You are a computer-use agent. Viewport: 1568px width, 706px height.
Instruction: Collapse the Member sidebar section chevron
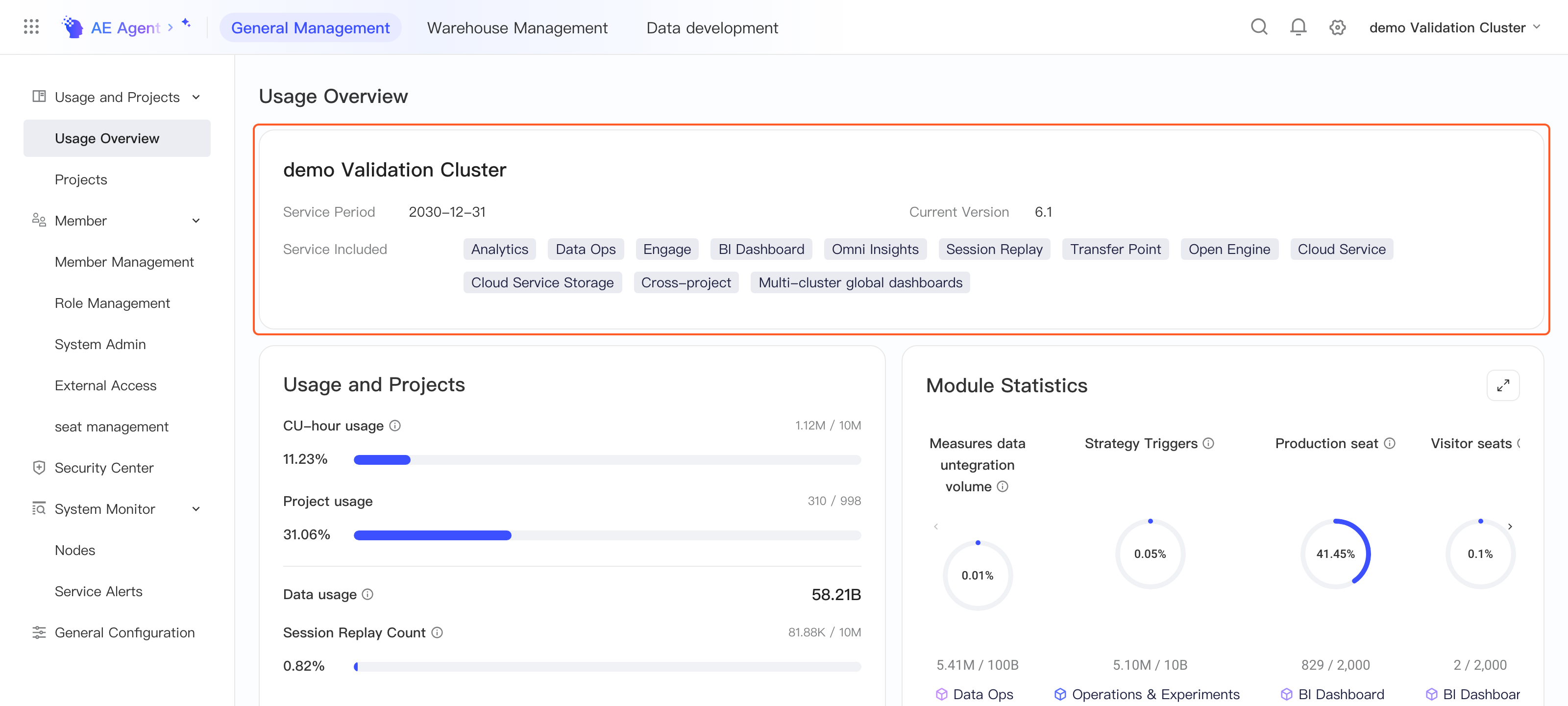(196, 221)
